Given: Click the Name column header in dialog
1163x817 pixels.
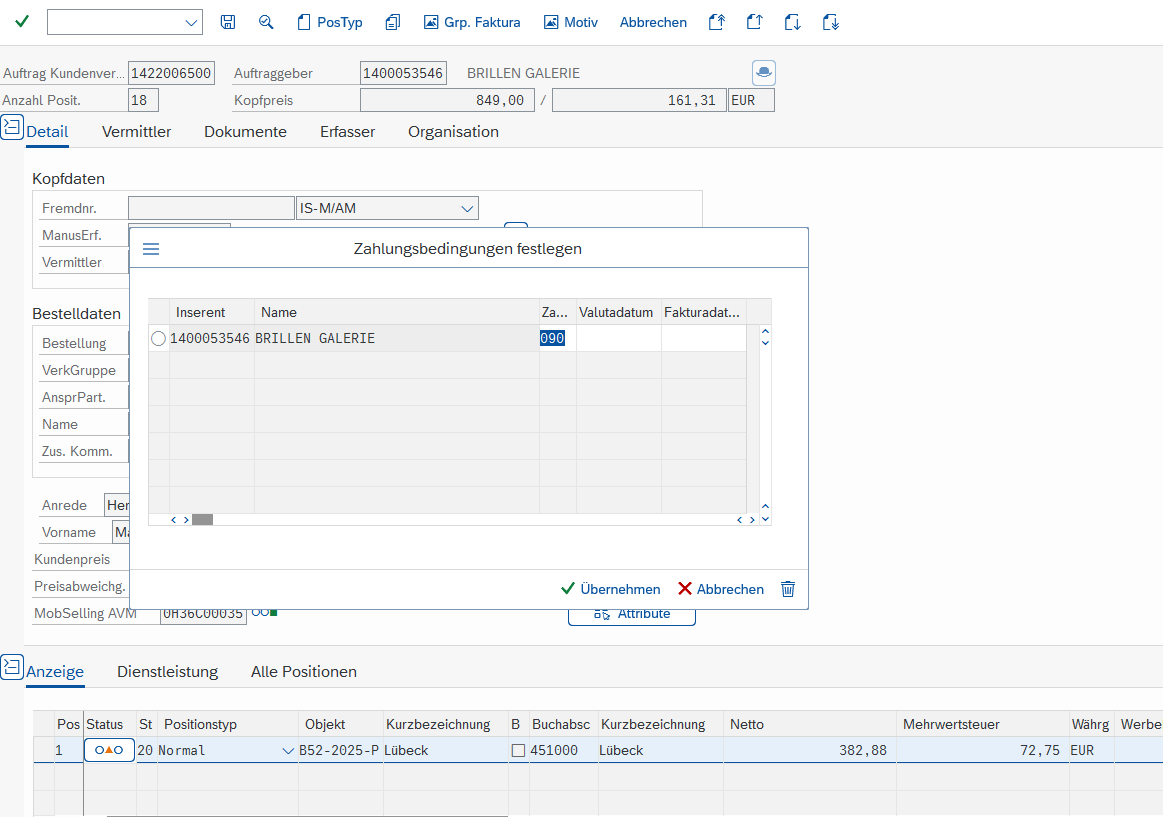Looking at the screenshot, I should 397,312.
